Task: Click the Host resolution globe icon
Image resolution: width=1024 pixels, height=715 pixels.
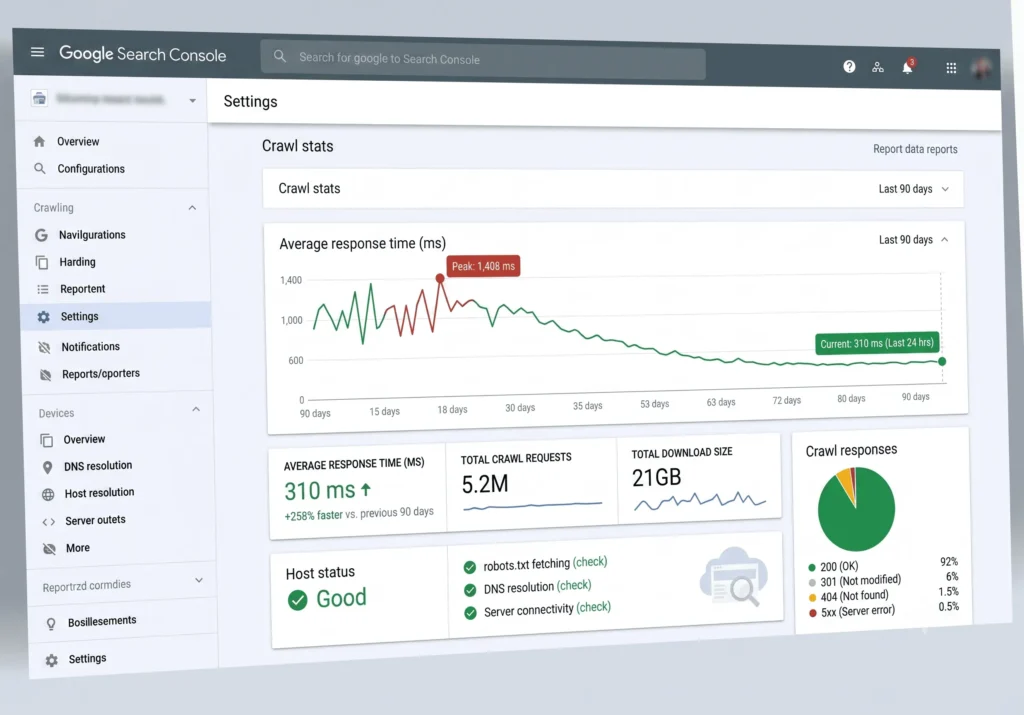Action: pyautogui.click(x=48, y=494)
